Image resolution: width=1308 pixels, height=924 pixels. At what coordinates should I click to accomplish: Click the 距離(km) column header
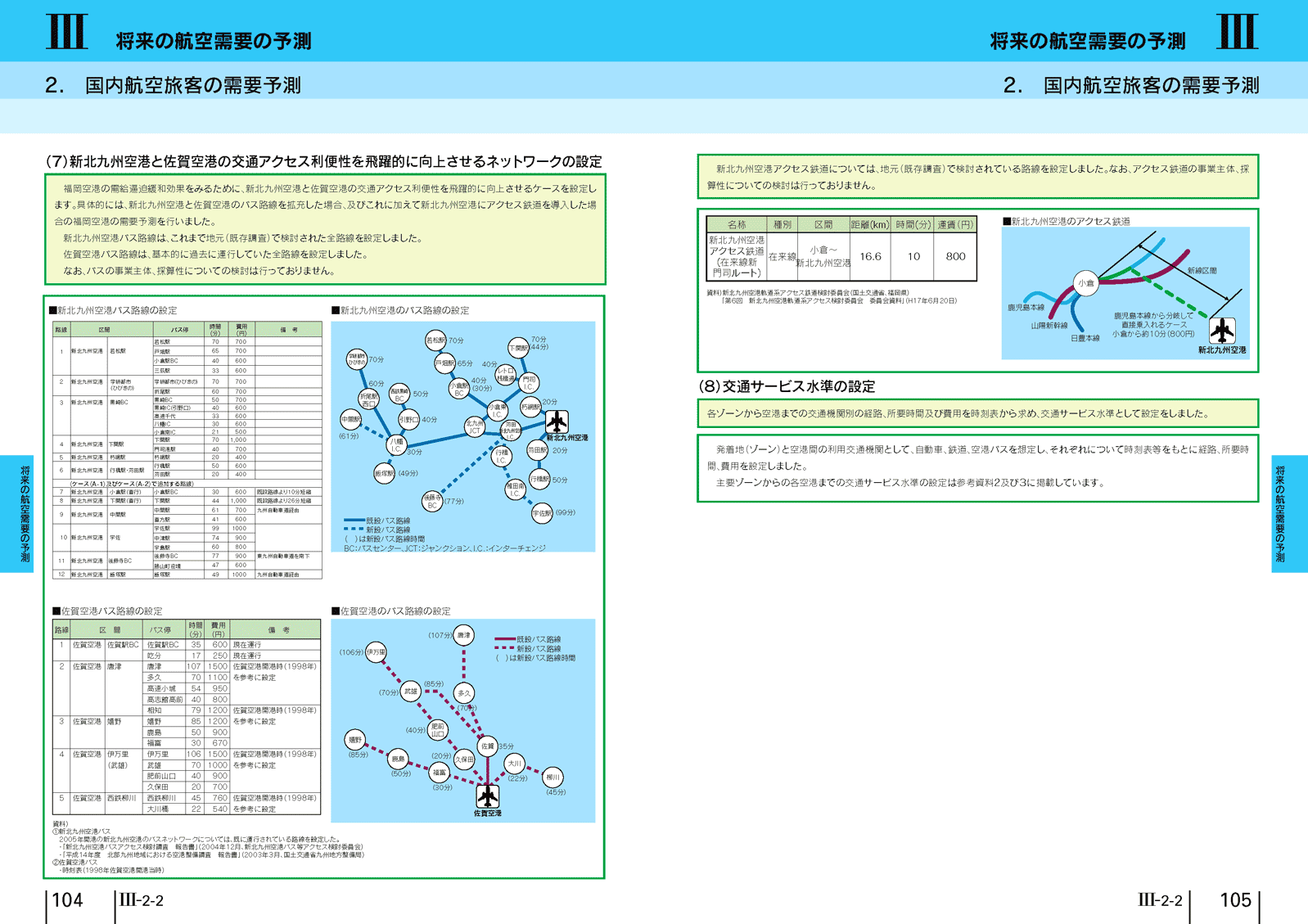pyautogui.click(x=870, y=224)
